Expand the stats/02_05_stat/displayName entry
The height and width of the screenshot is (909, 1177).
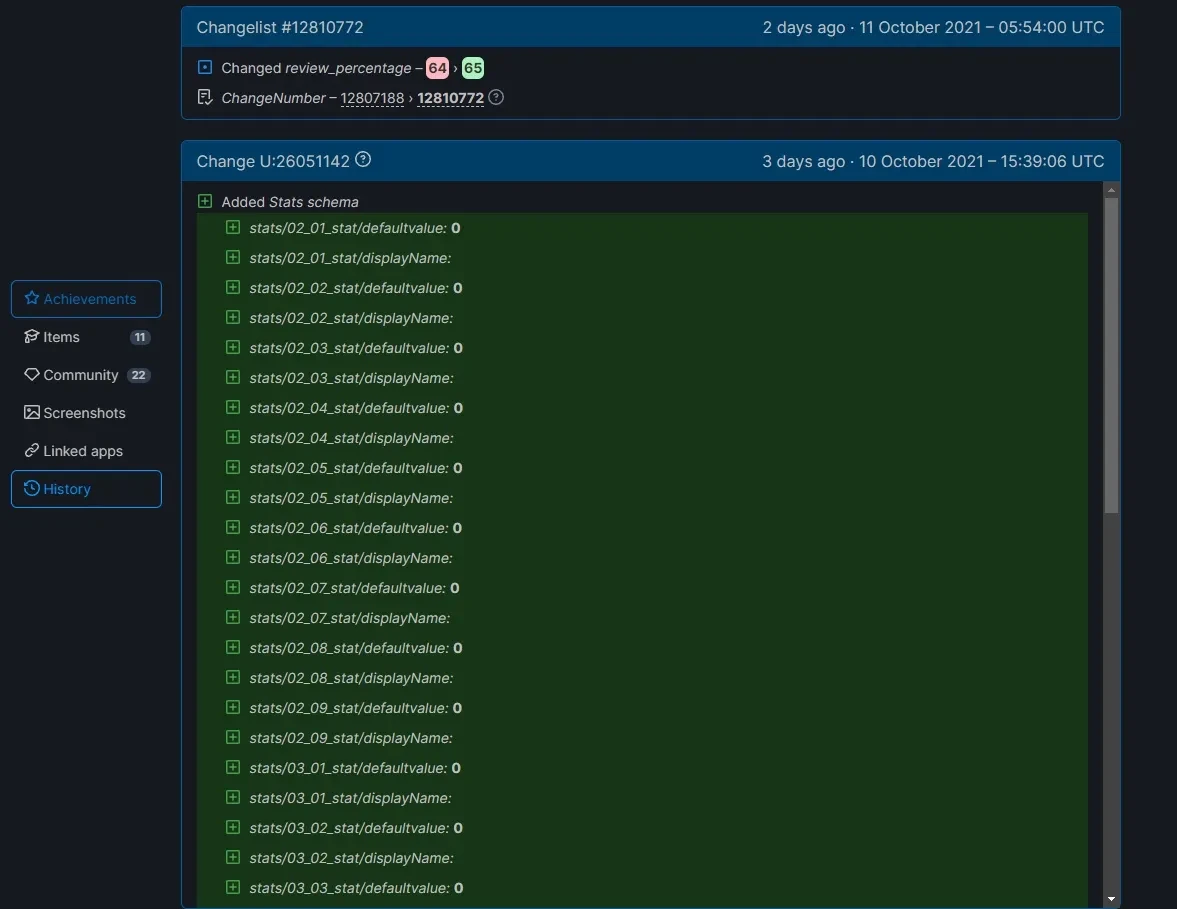[x=233, y=498]
